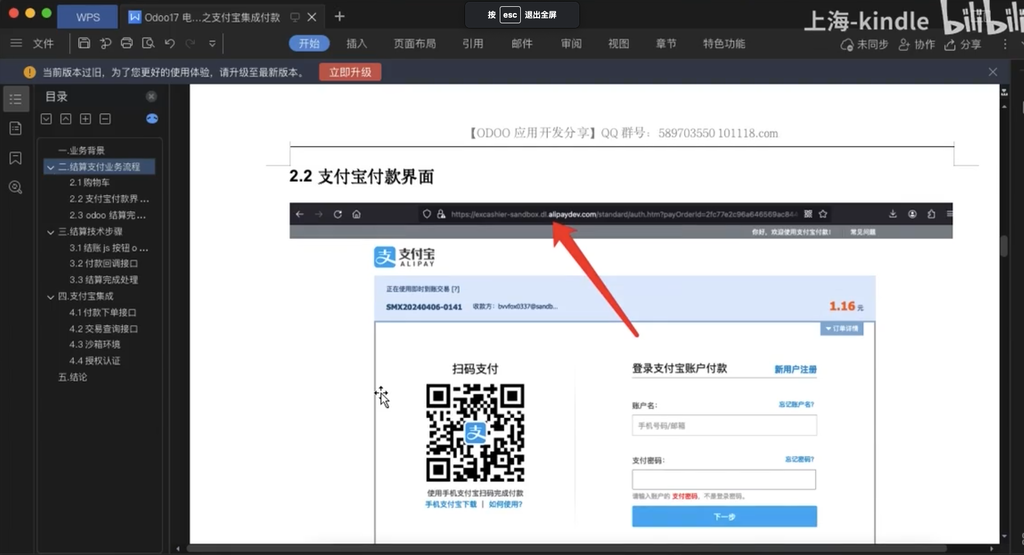Click heading text 2.2 支付宝付款界面
The image size is (1024, 555).
[361, 176]
